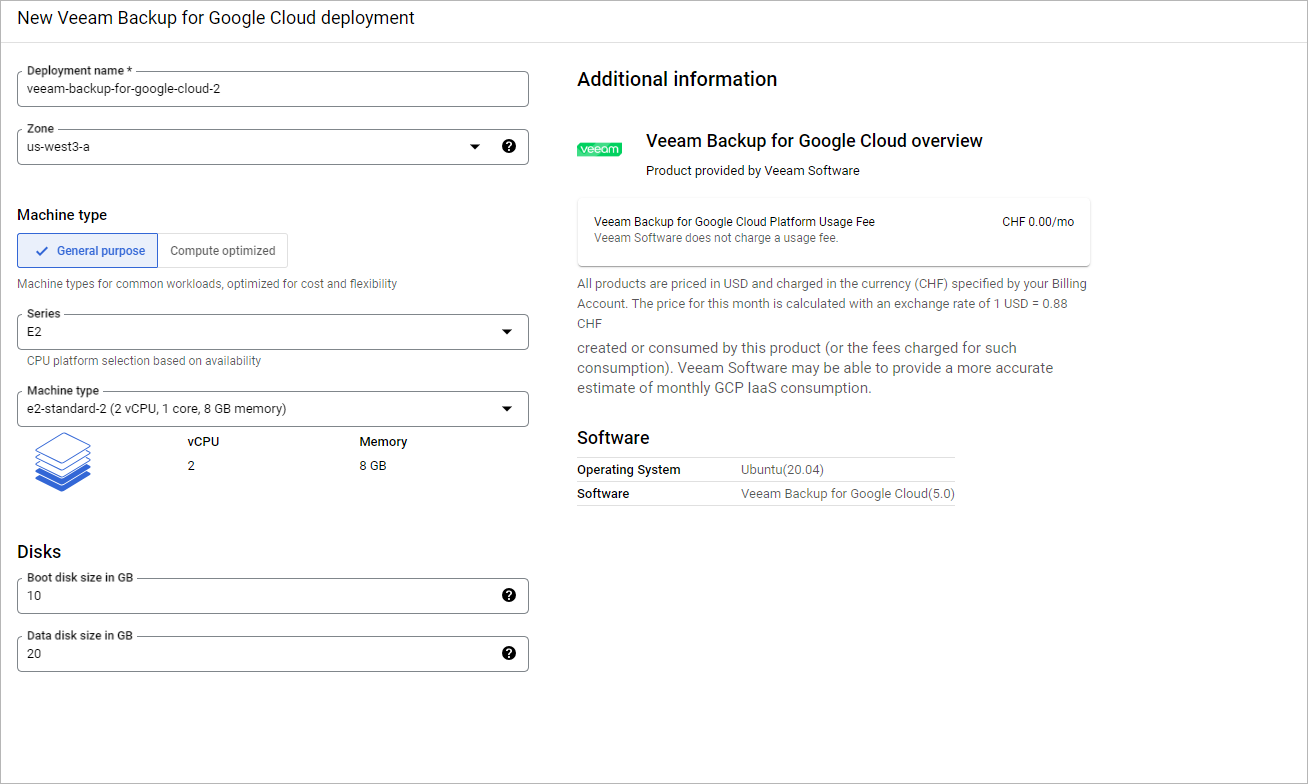This screenshot has width=1308, height=784.
Task: Open the Boot disk size help icon
Action: click(508, 595)
